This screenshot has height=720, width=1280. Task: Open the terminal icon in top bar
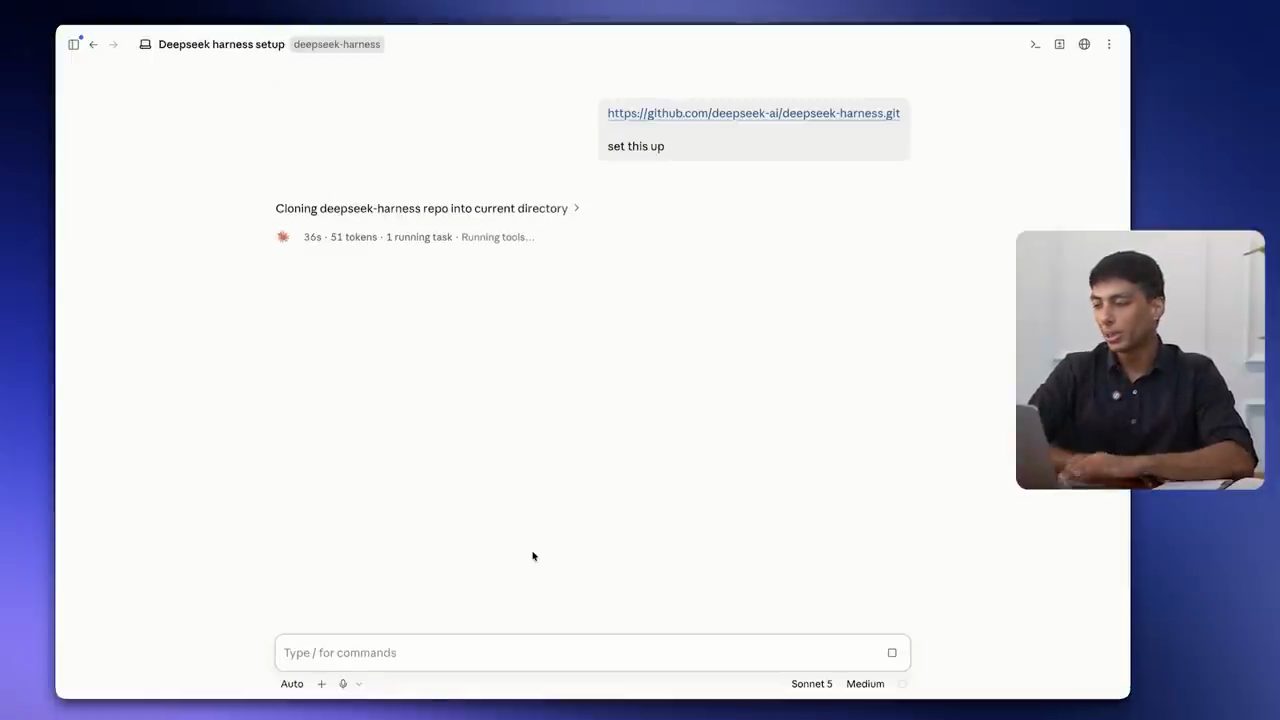[1035, 44]
